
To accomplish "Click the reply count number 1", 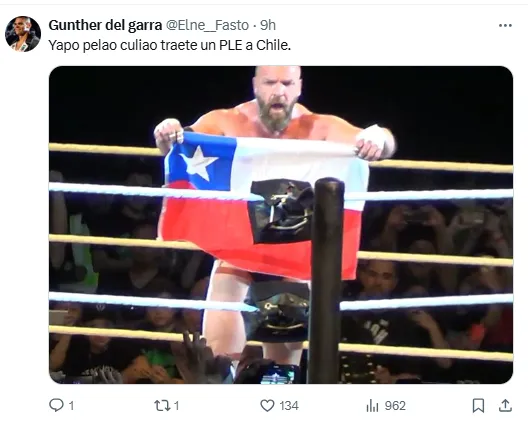I will point(71,406).
